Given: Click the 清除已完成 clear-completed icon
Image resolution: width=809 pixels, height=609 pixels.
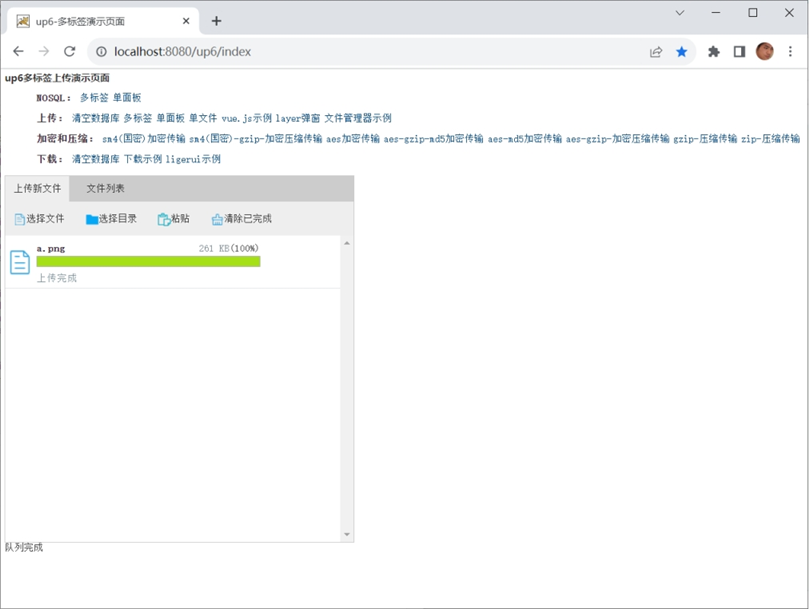Looking at the screenshot, I should (219, 219).
